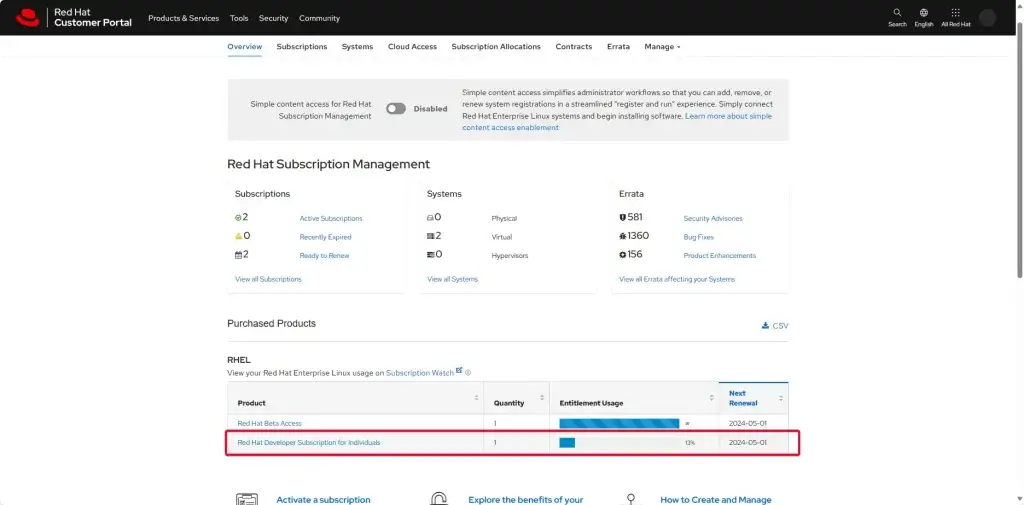The image size is (1024, 505).
Task: Open the Subscription Watch link
Action: (x=420, y=373)
